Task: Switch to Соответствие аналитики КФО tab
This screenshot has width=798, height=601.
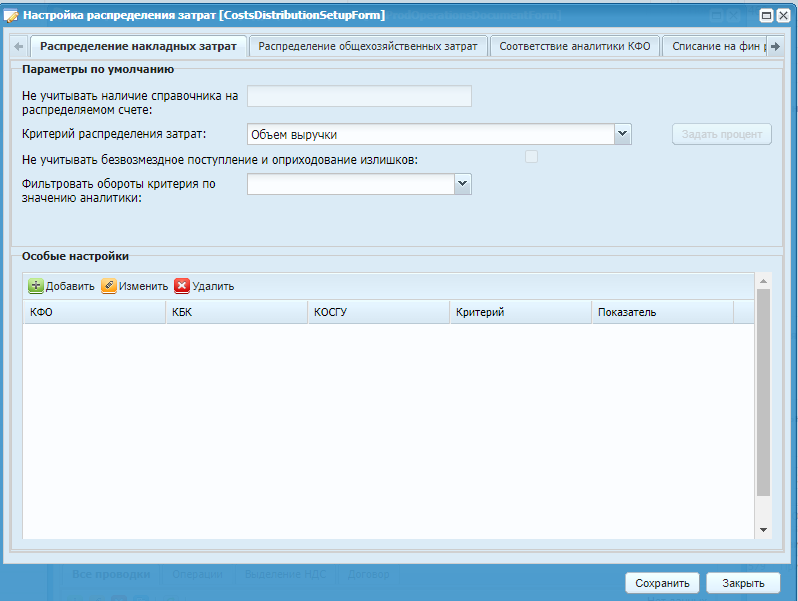Action: [x=575, y=46]
